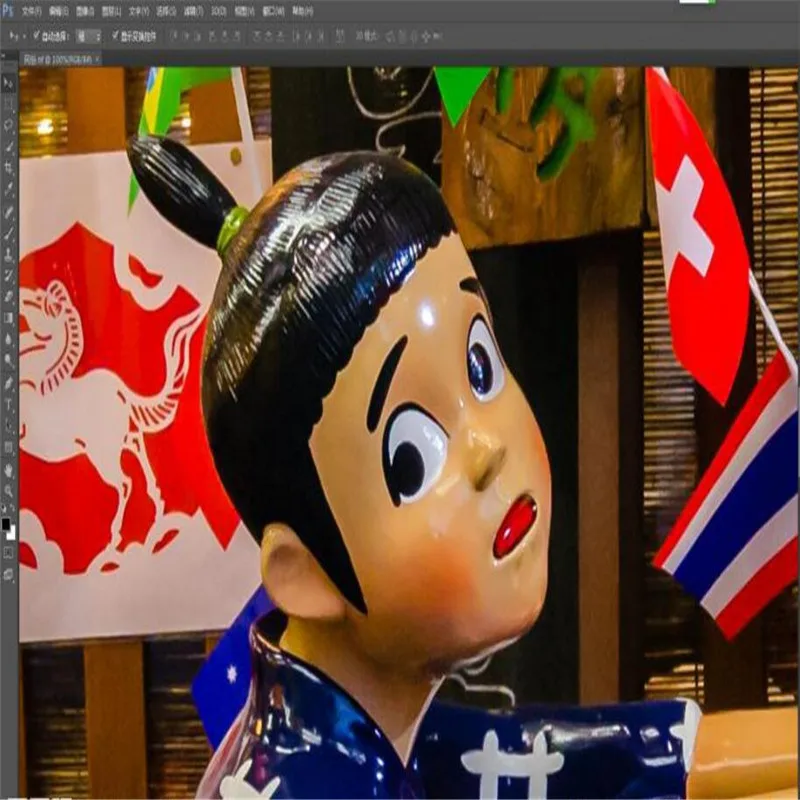
Task: Open the auto-select target dropdown
Action: pyautogui.click(x=88, y=36)
